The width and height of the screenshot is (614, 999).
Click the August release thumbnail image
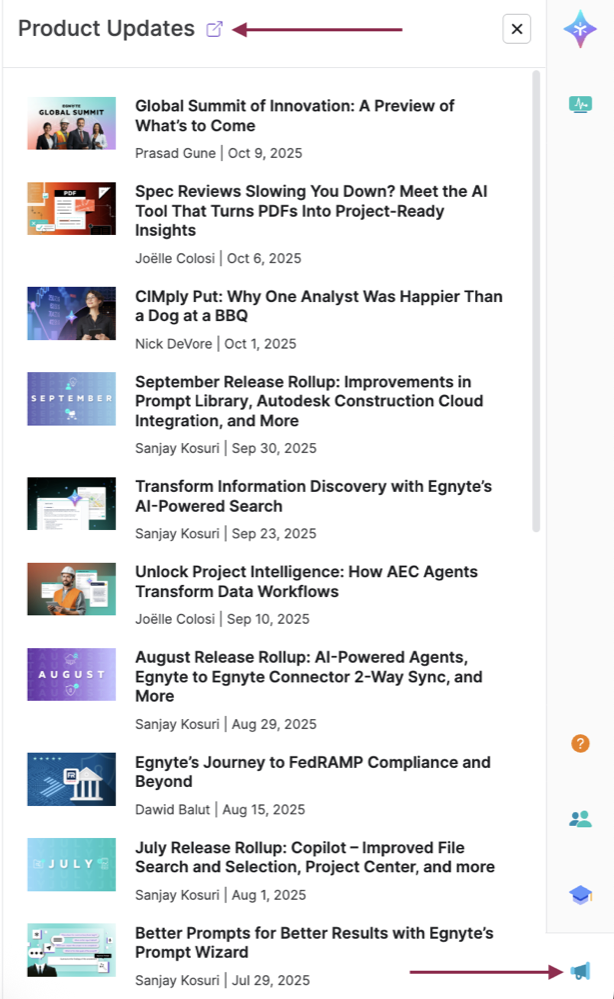(x=71, y=674)
